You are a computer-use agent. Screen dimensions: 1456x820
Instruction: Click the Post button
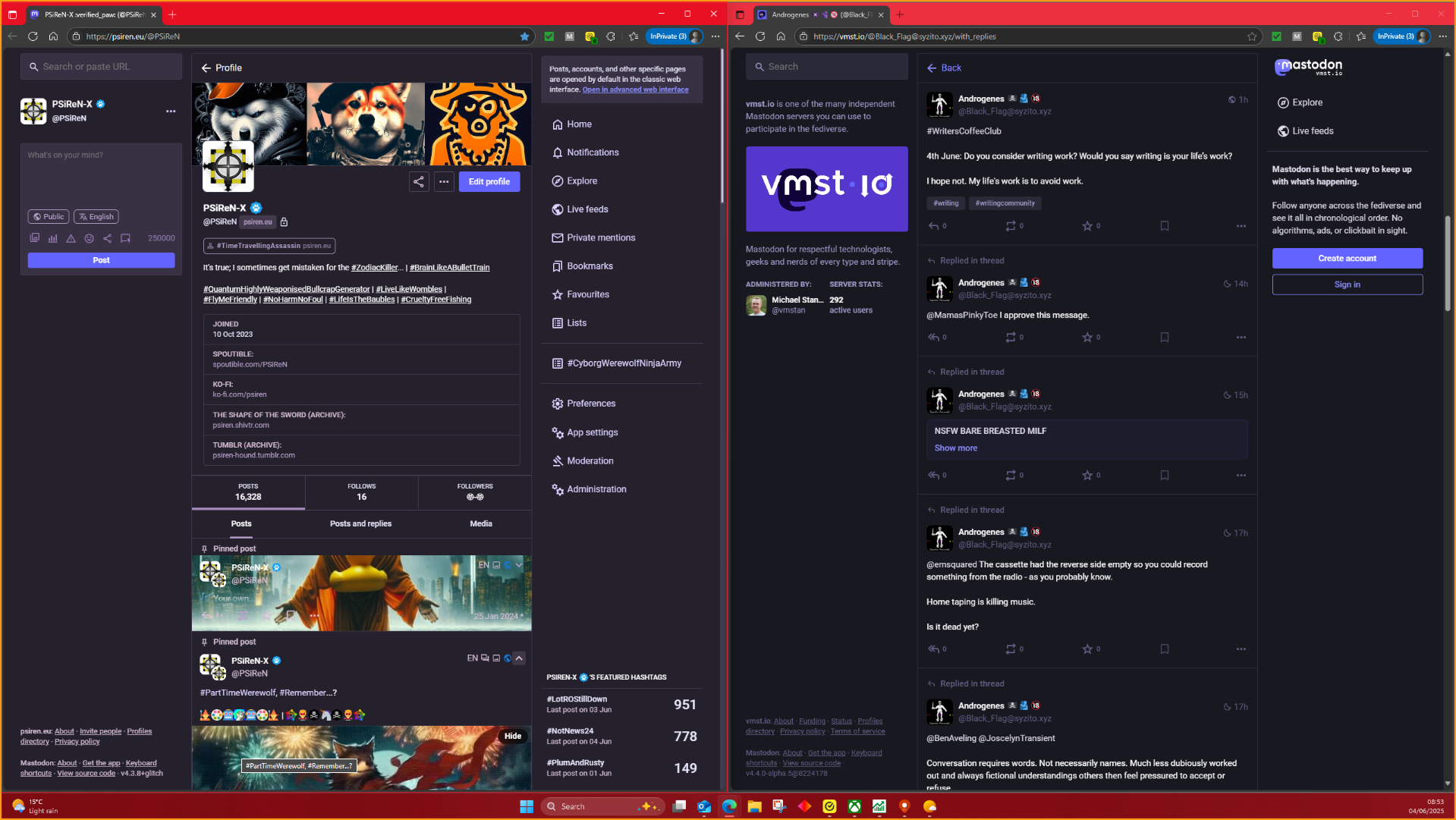point(101,260)
